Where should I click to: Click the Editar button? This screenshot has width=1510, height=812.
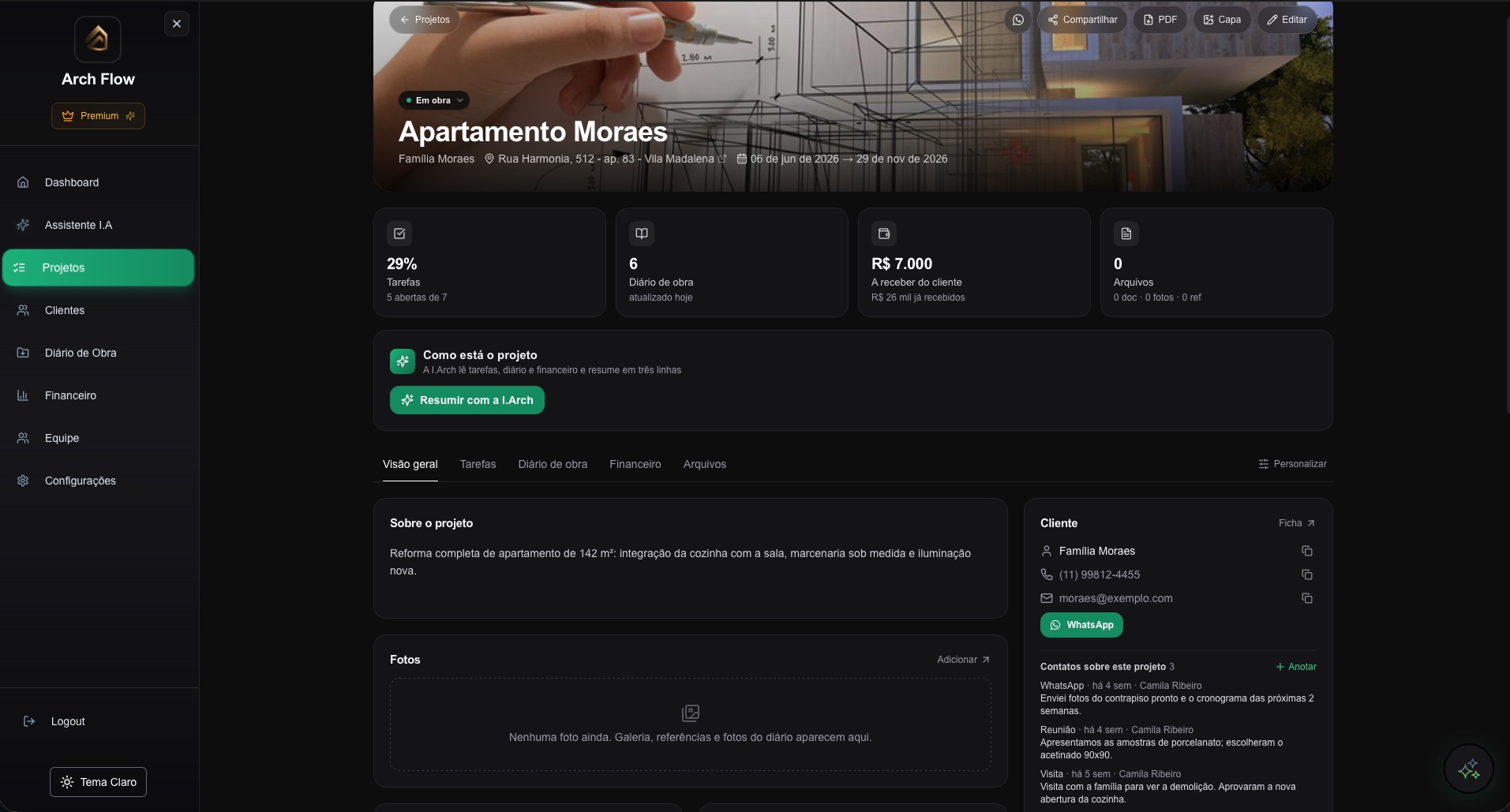(x=1287, y=20)
